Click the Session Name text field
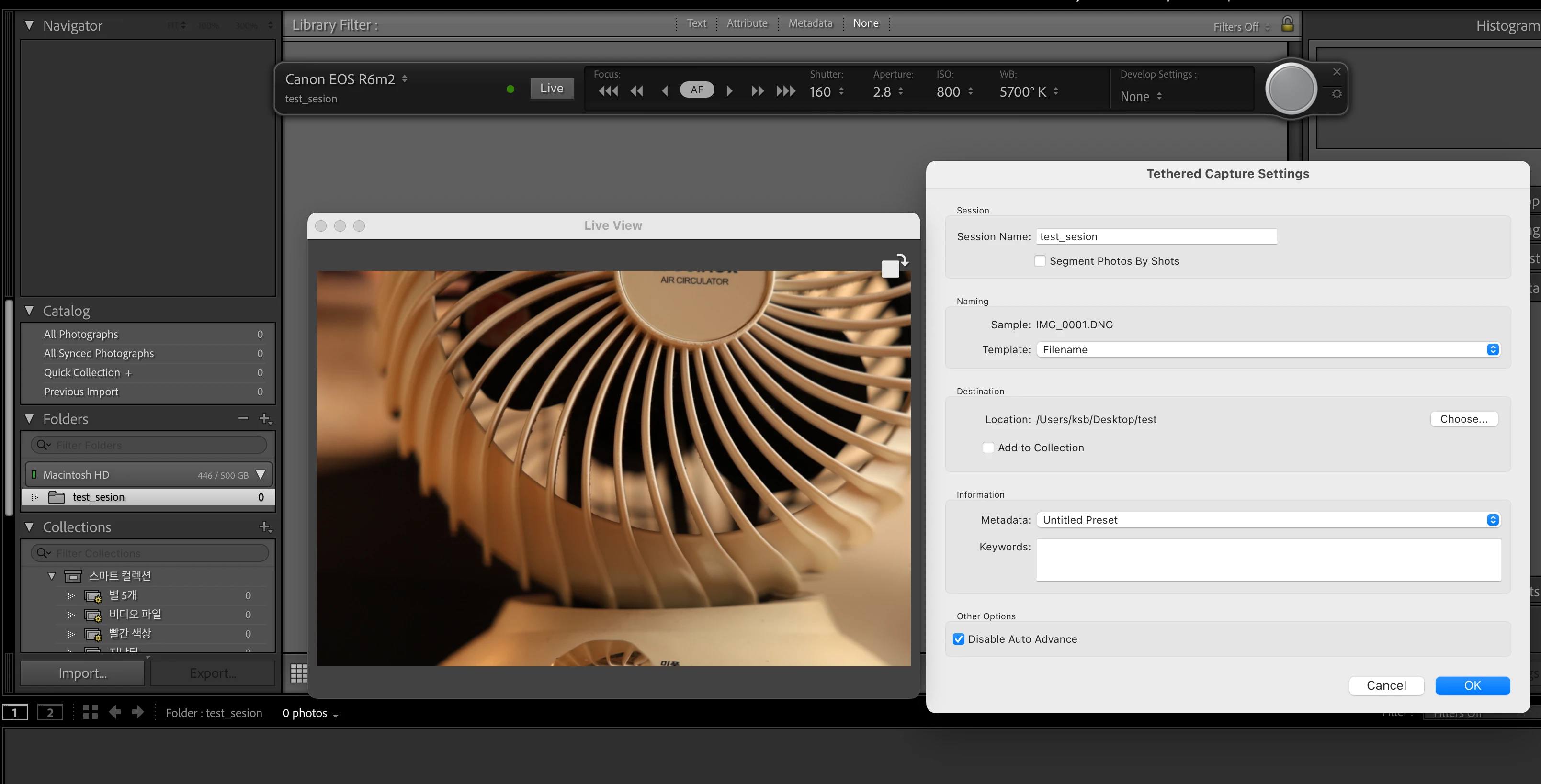1541x784 pixels. pos(1156,237)
